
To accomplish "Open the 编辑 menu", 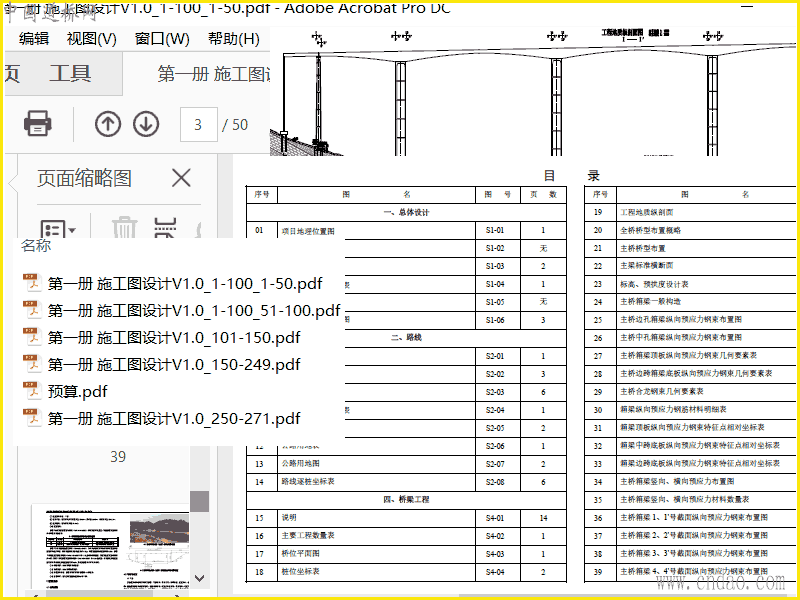I will 34,39.
